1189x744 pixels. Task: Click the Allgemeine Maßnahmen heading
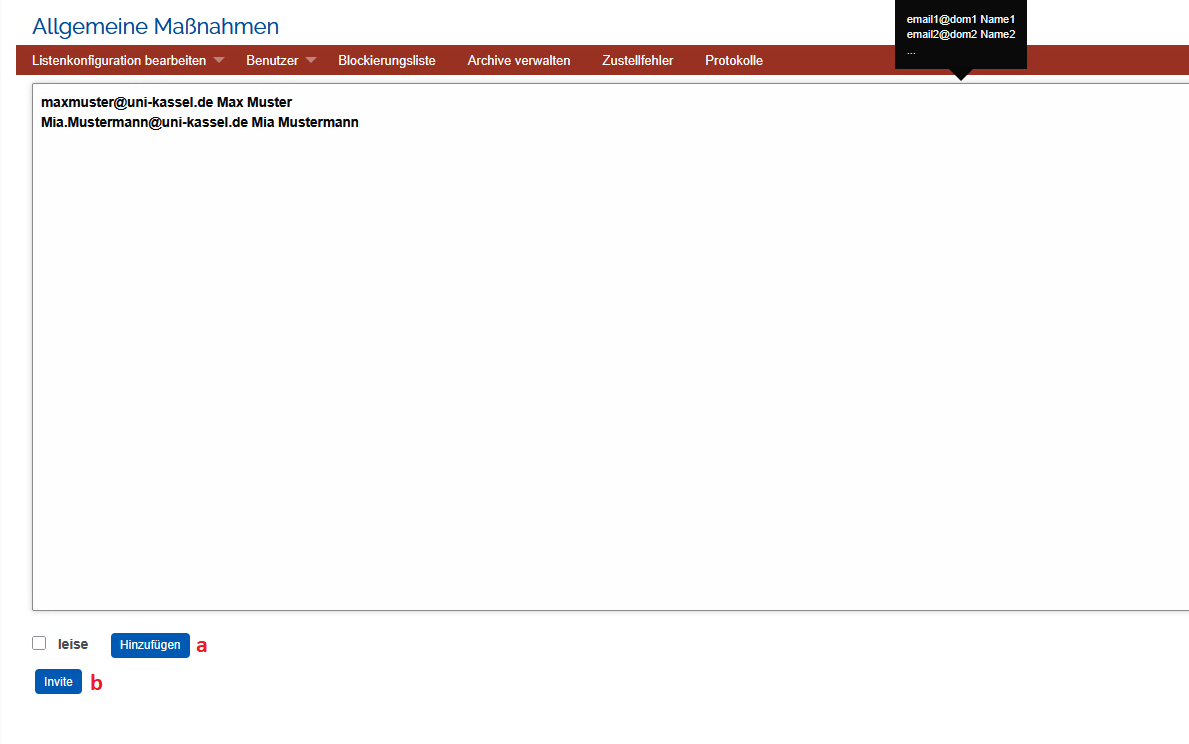155,27
